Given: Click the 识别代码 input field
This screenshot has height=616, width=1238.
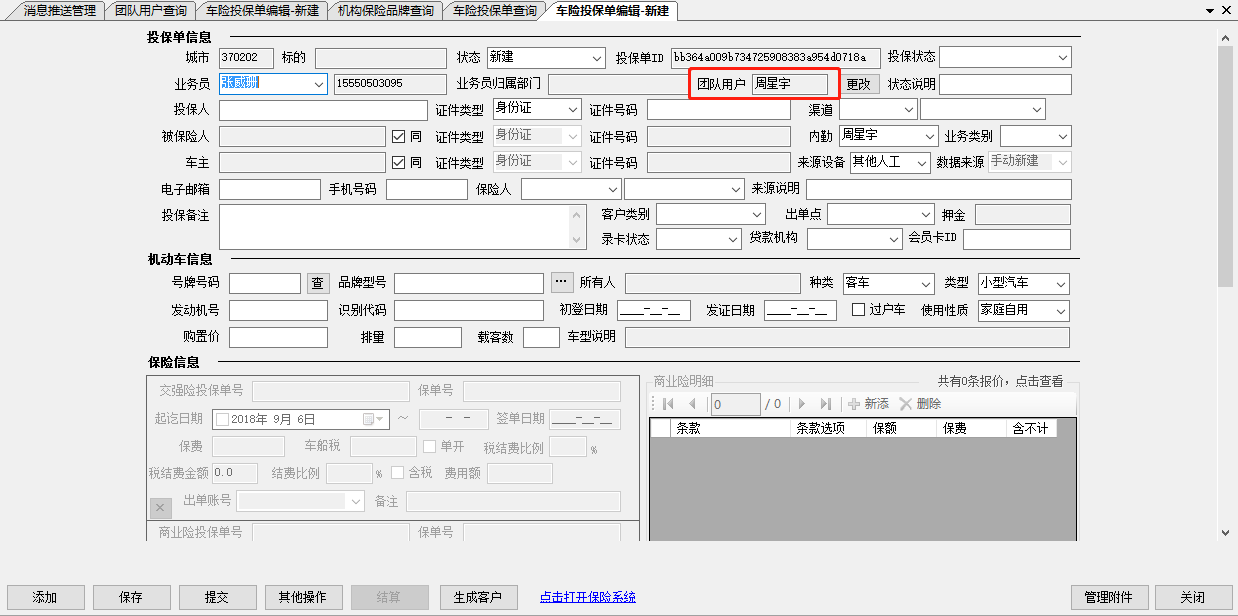Looking at the screenshot, I should click(469, 310).
